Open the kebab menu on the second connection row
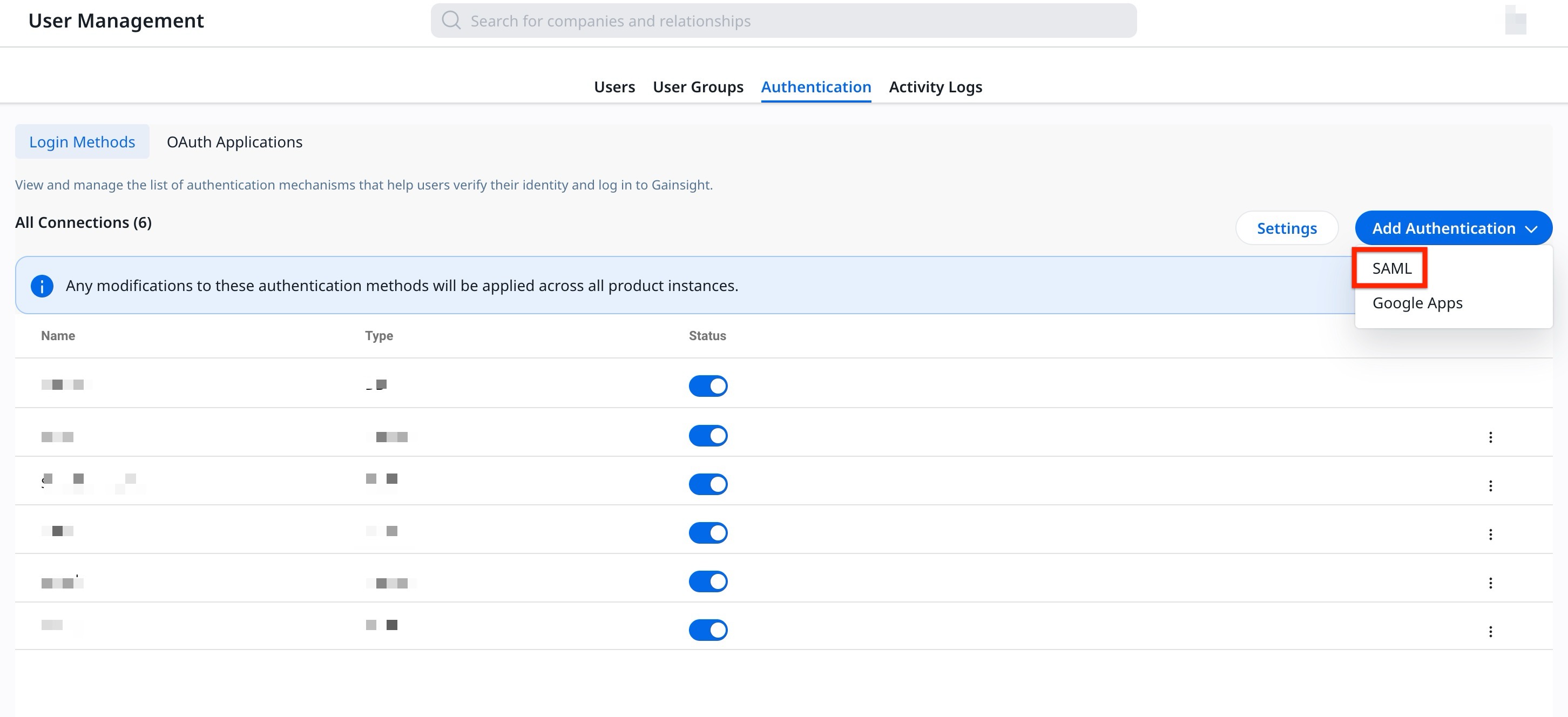This screenshot has width=1568, height=717. 1491,436
